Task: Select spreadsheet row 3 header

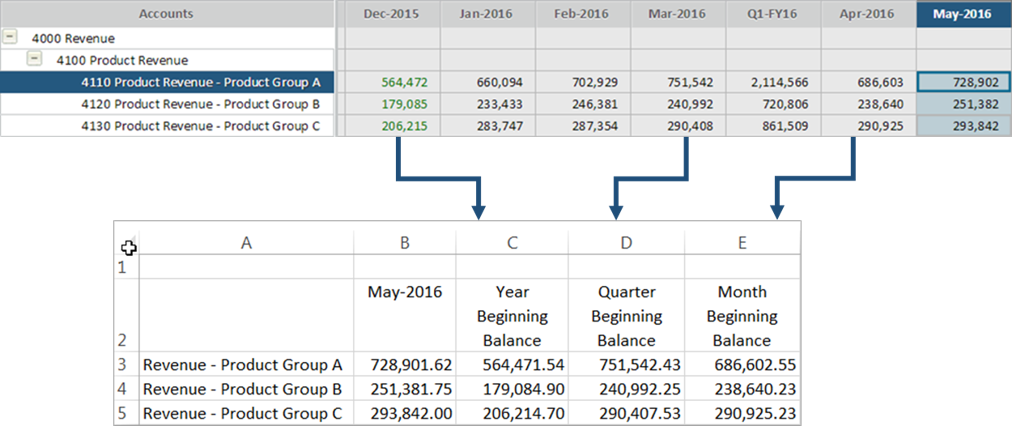Action: point(126,365)
